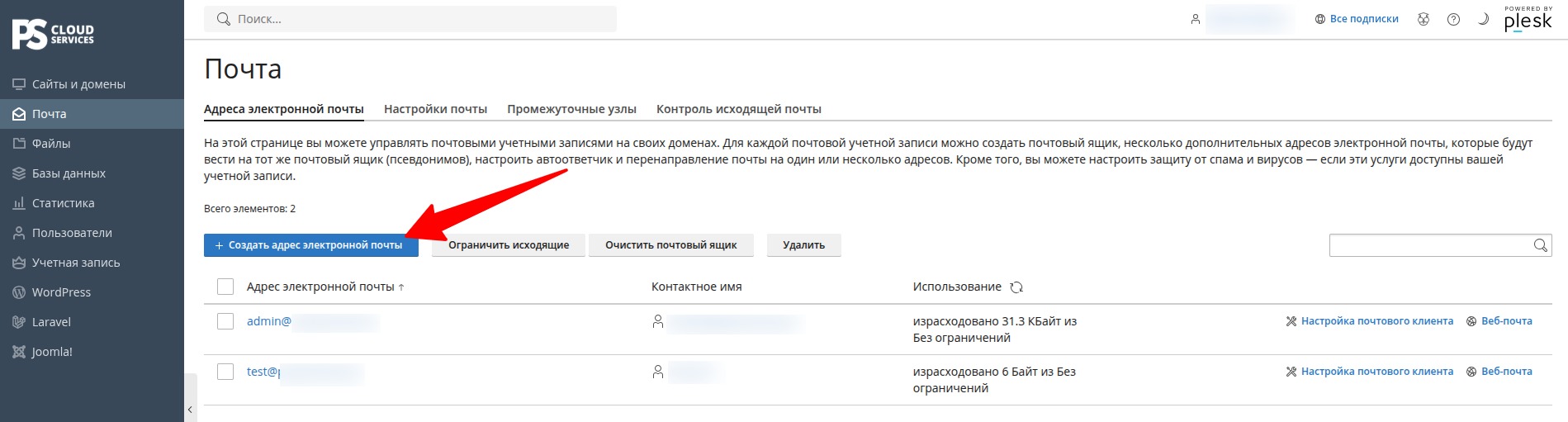
Task: Select all email addresses checkbox
Action: click(225, 287)
